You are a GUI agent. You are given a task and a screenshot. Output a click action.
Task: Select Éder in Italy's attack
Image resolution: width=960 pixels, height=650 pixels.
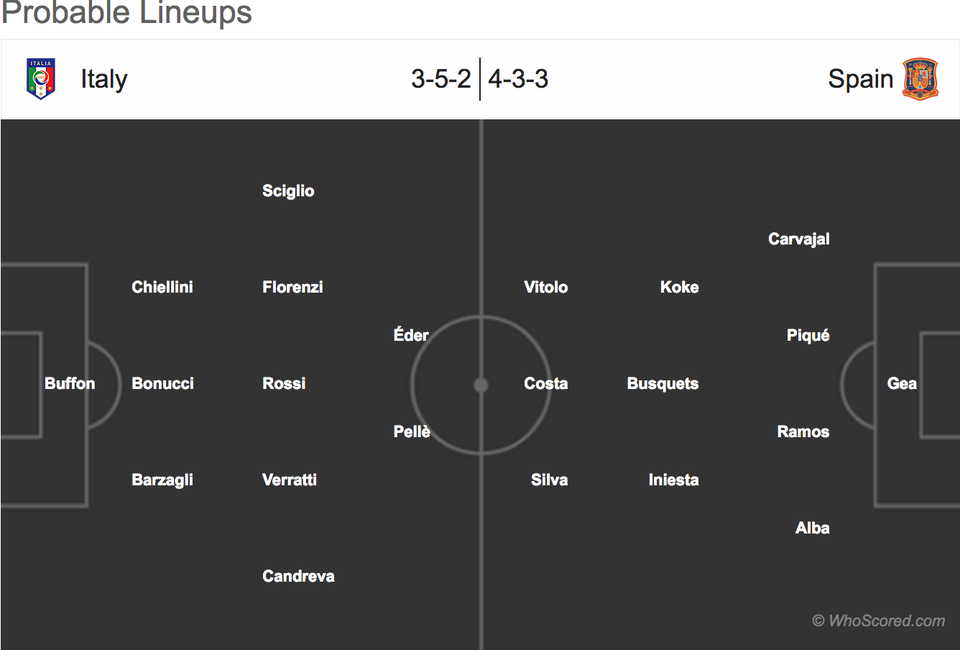coord(411,335)
